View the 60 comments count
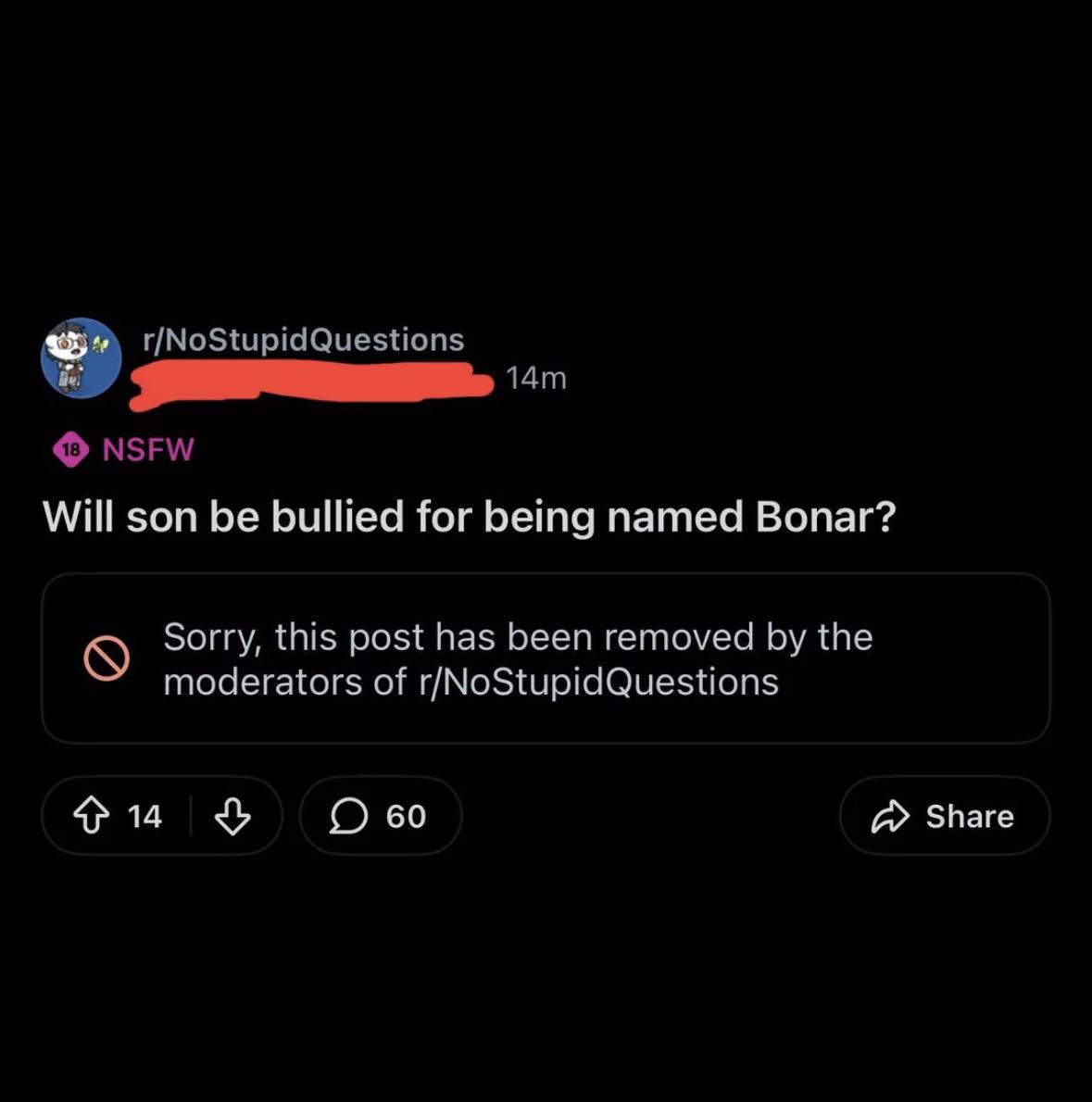The image size is (1092, 1102). click(406, 816)
